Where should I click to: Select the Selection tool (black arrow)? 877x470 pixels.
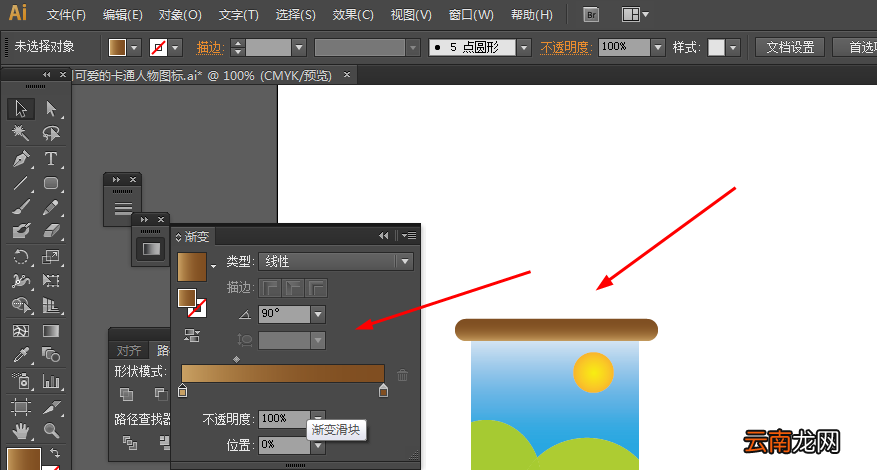point(21,109)
